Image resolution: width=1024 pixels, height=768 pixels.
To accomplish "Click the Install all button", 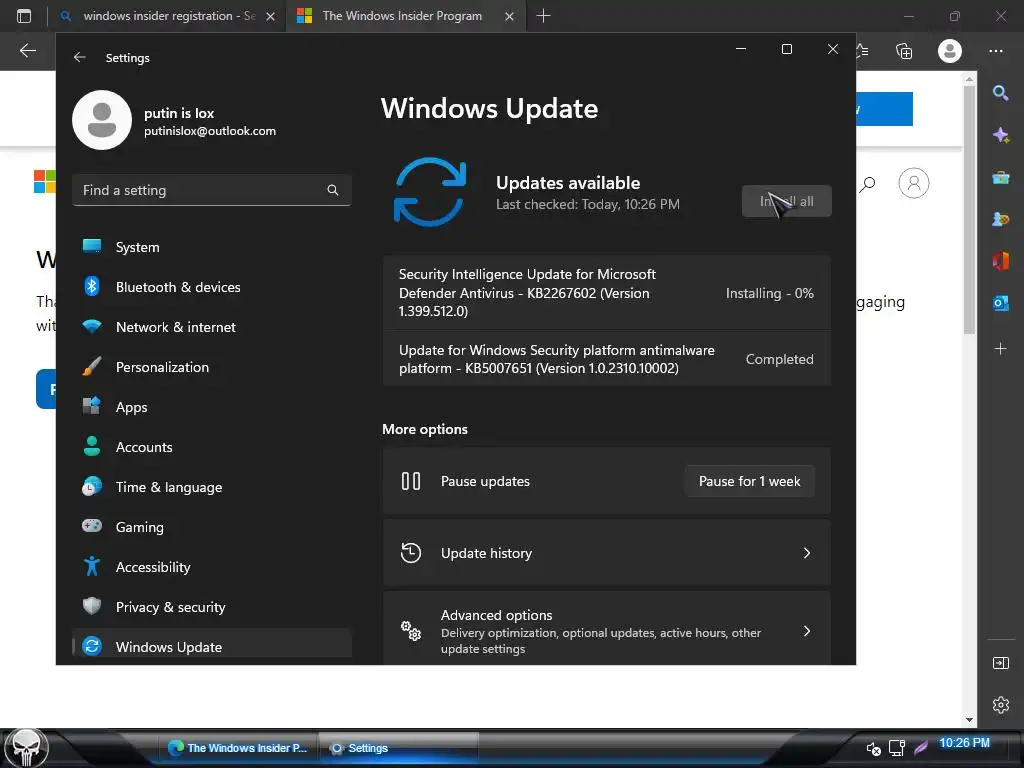I will coord(786,201).
